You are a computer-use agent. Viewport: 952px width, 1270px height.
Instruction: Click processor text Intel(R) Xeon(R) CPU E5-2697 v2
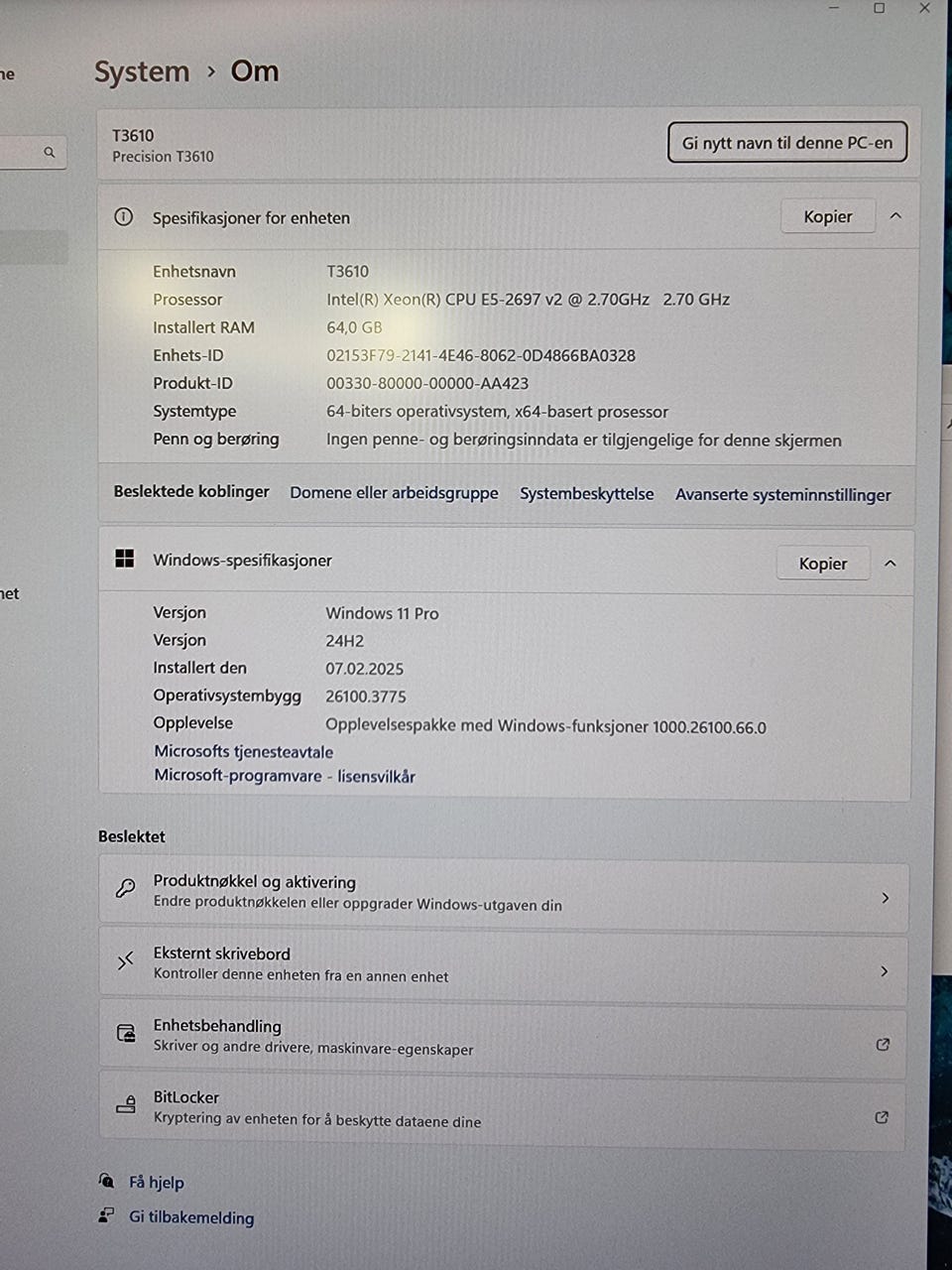click(x=445, y=299)
